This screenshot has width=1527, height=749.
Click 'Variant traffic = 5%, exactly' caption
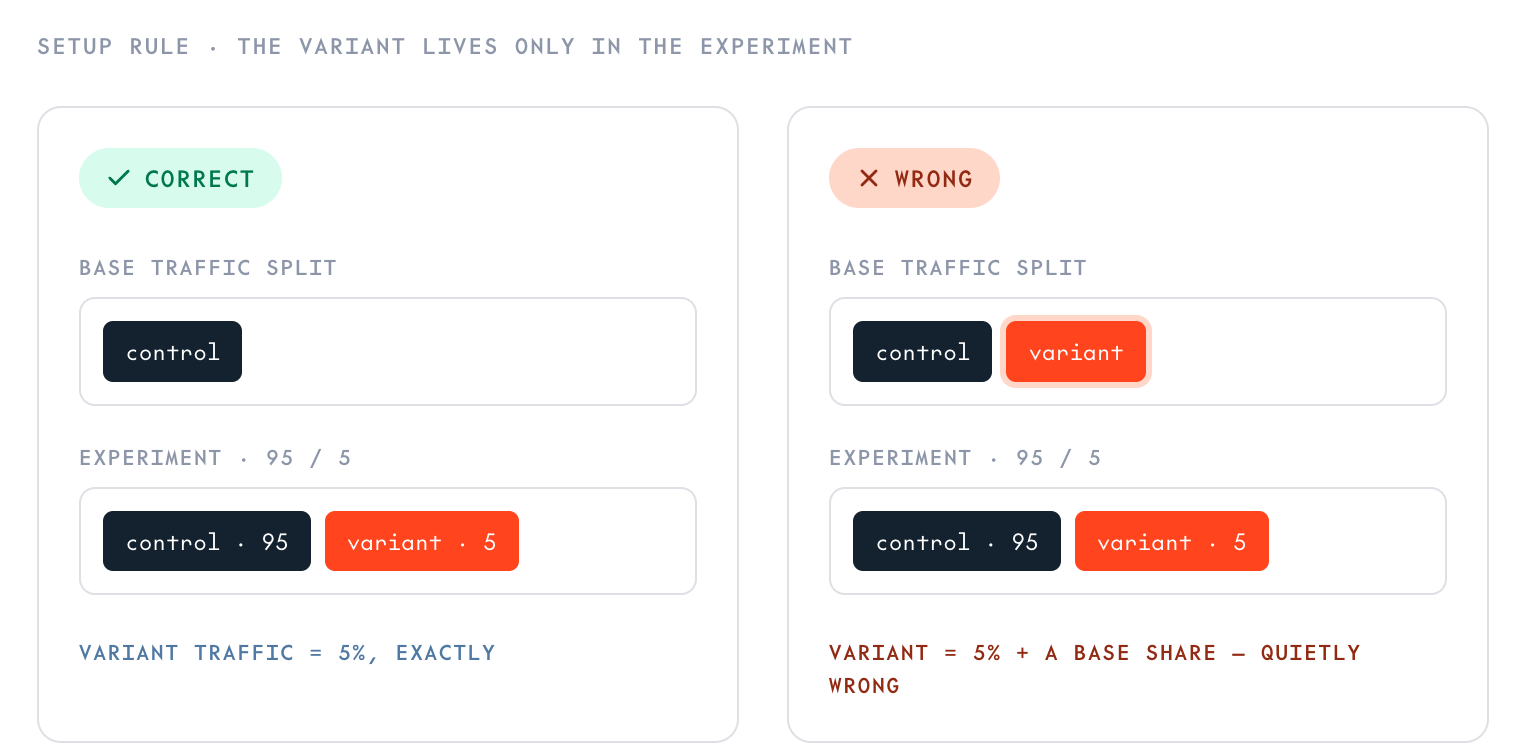[x=288, y=653]
